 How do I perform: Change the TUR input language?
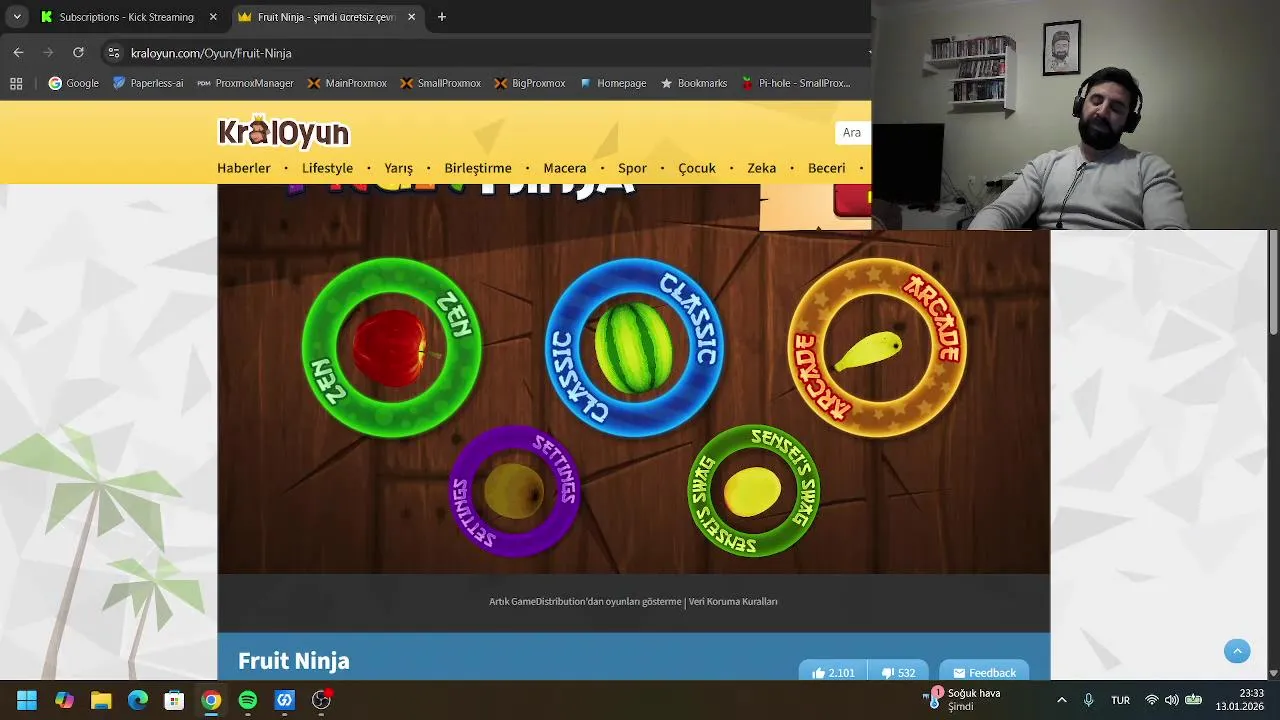(x=1120, y=700)
